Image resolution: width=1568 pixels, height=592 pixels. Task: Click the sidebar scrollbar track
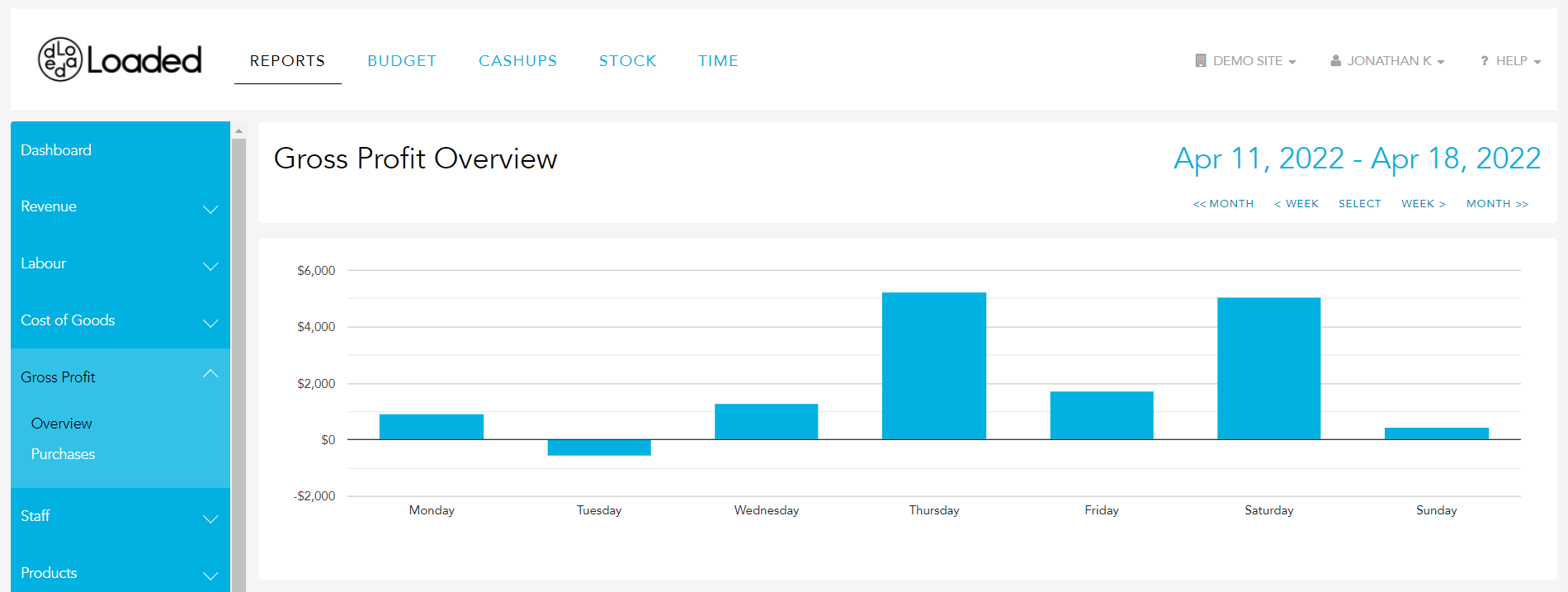pos(239,363)
